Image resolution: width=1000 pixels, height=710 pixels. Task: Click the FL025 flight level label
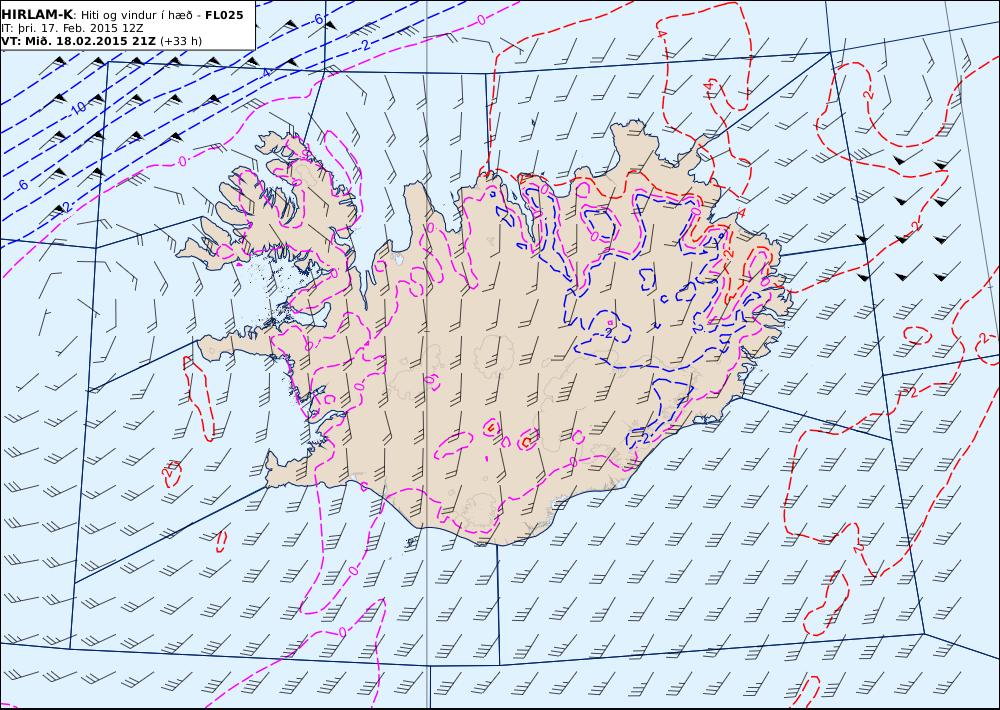tap(224, 15)
